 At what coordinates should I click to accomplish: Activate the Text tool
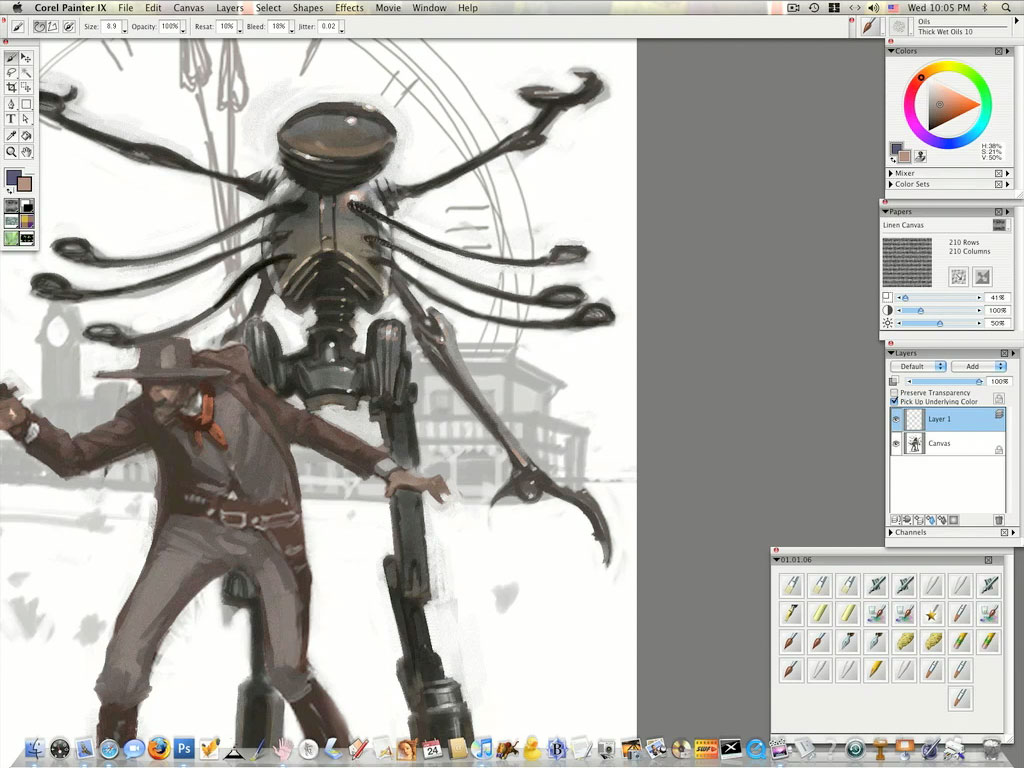11,119
